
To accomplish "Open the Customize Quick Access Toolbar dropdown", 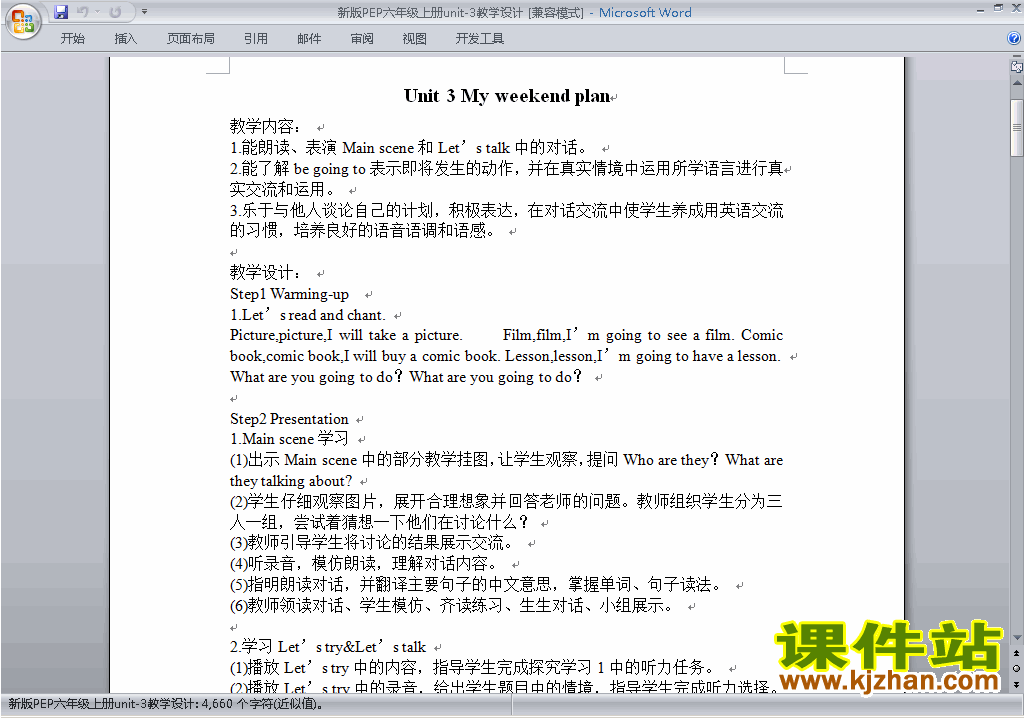I will [144, 12].
